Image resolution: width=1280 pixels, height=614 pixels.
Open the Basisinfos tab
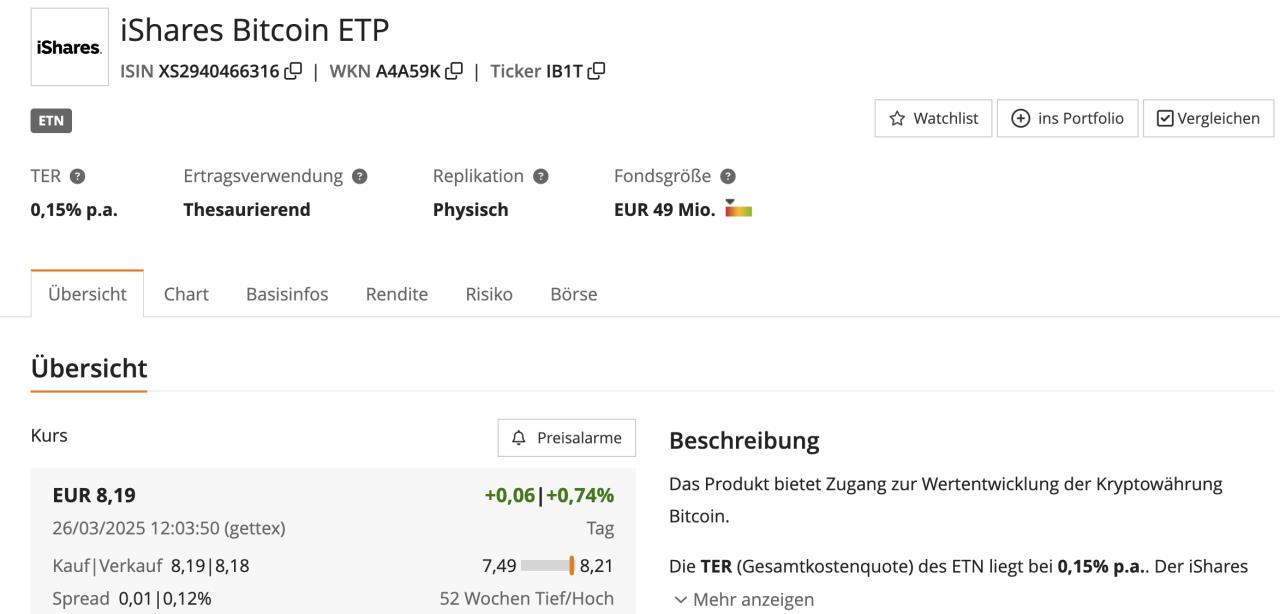point(287,294)
